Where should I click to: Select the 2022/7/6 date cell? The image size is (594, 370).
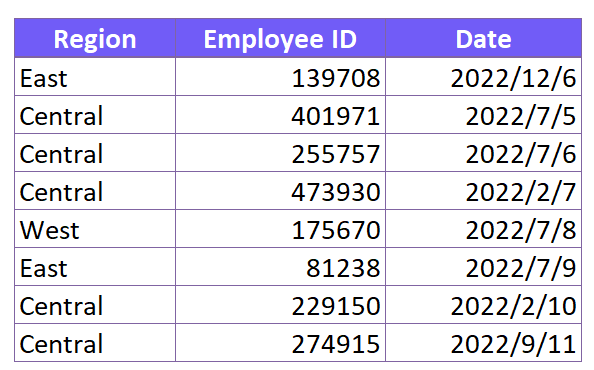(x=483, y=153)
